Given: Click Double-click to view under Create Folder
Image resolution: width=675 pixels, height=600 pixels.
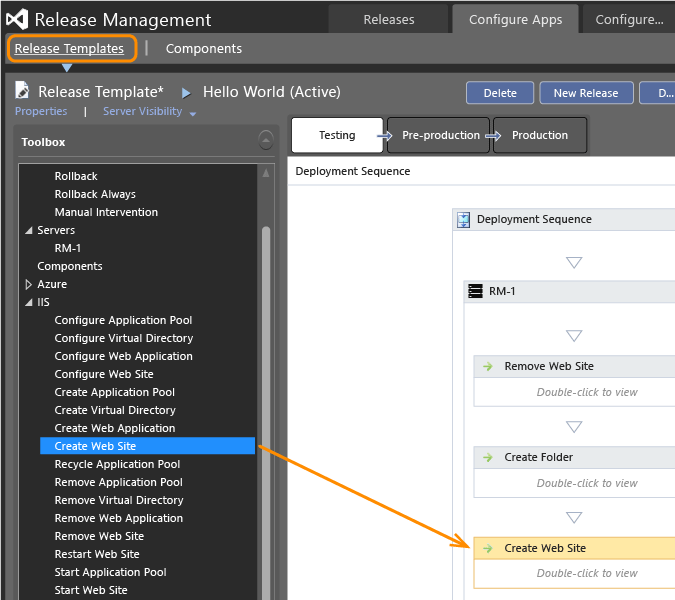Looking at the screenshot, I should 587,483.
